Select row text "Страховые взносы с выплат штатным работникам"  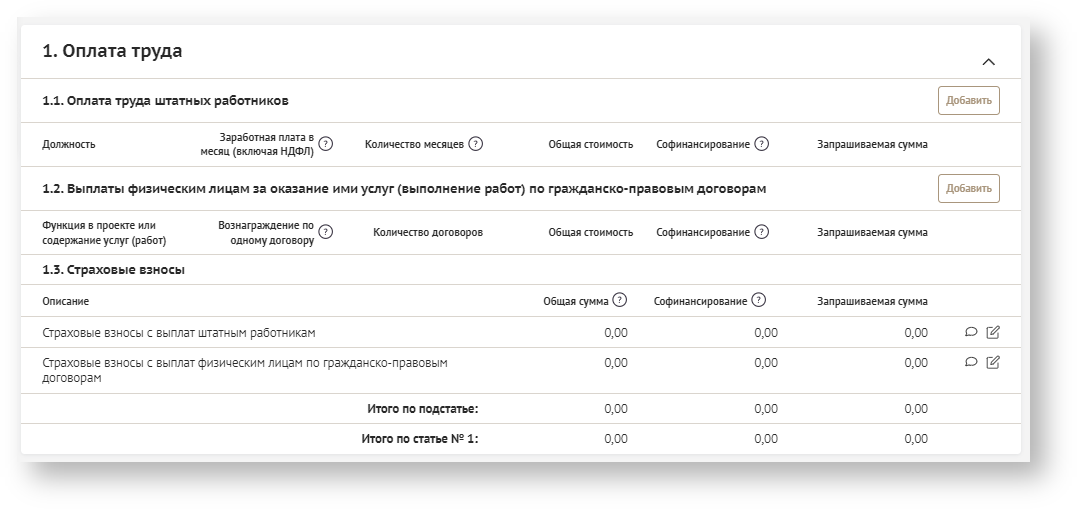click(x=179, y=333)
